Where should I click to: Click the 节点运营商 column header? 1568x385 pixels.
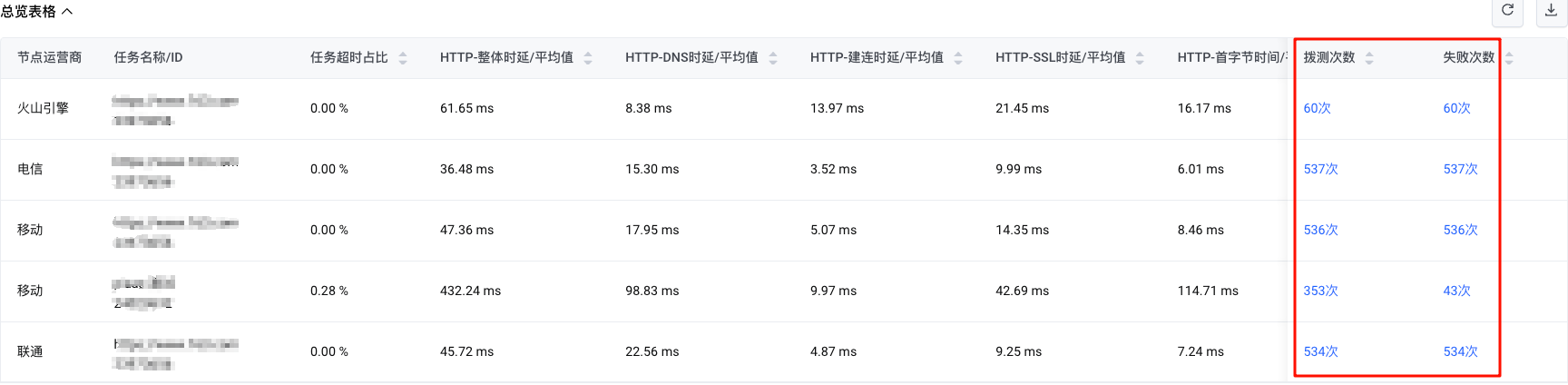49,57
